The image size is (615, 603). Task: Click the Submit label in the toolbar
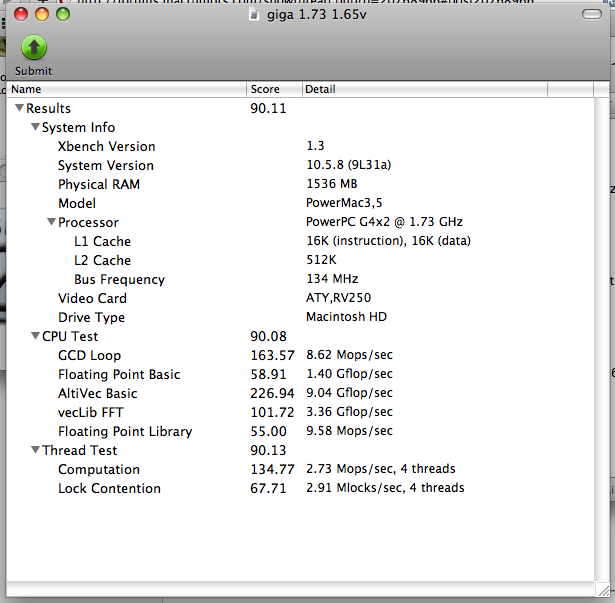tap(33, 71)
